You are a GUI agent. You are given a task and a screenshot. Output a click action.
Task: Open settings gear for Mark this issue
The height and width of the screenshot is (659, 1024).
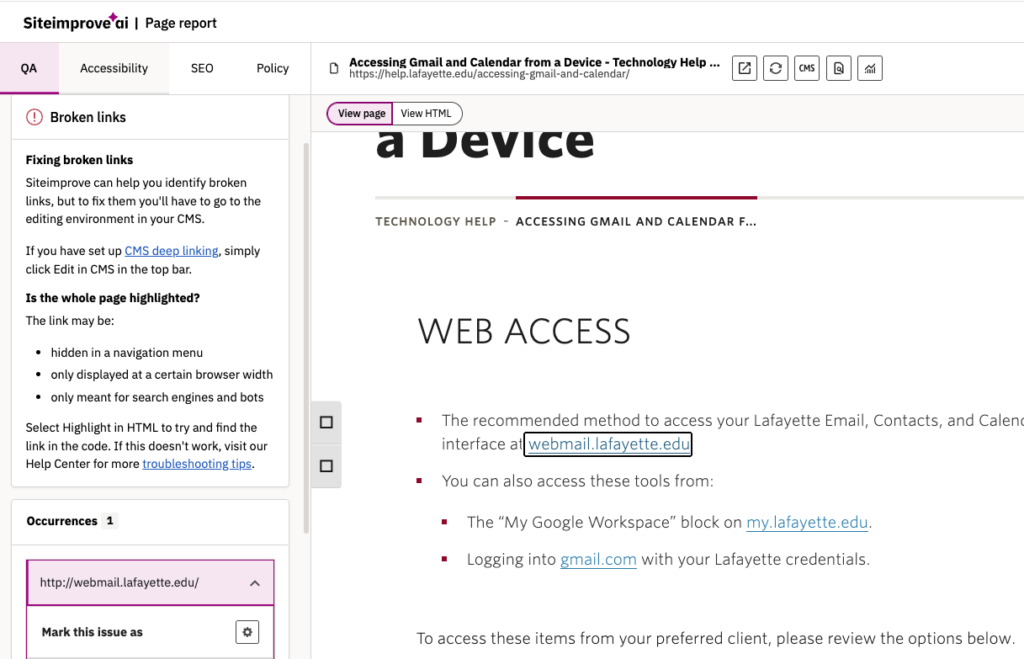click(x=247, y=632)
